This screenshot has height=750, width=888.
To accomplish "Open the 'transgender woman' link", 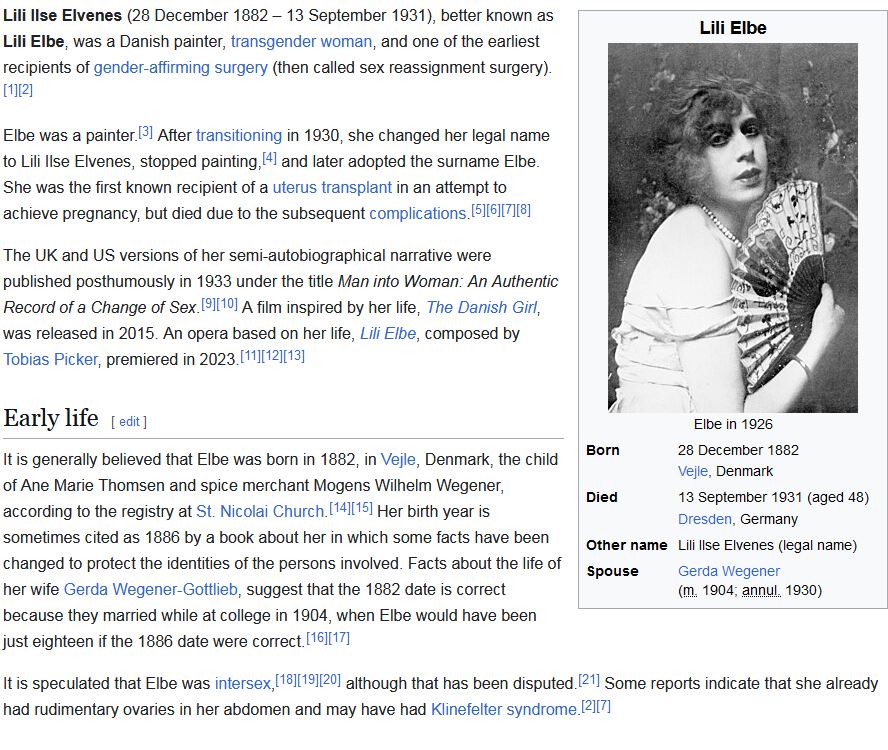I will tap(301, 41).
